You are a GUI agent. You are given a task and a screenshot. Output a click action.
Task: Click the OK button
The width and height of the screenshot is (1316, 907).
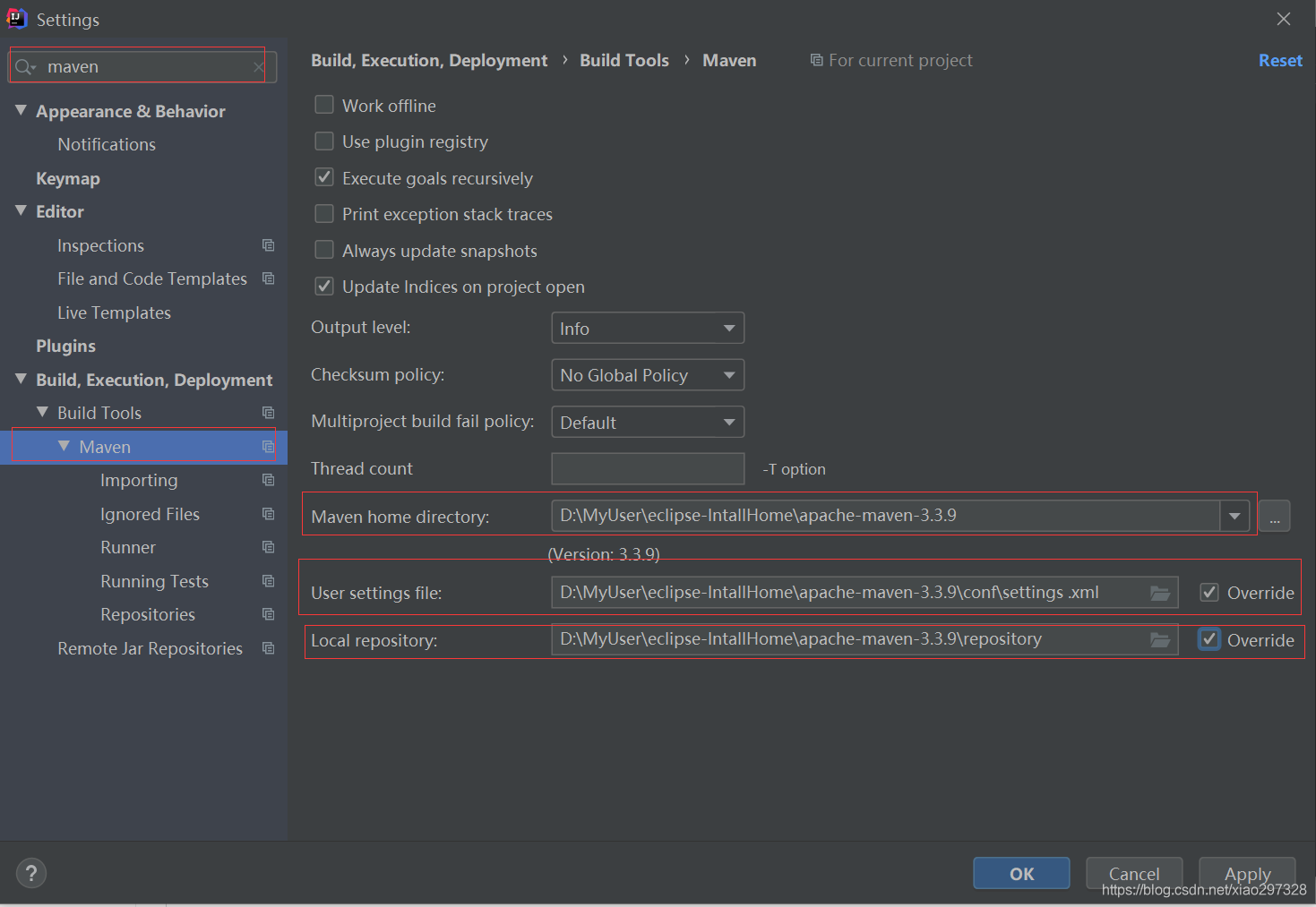click(x=1021, y=873)
